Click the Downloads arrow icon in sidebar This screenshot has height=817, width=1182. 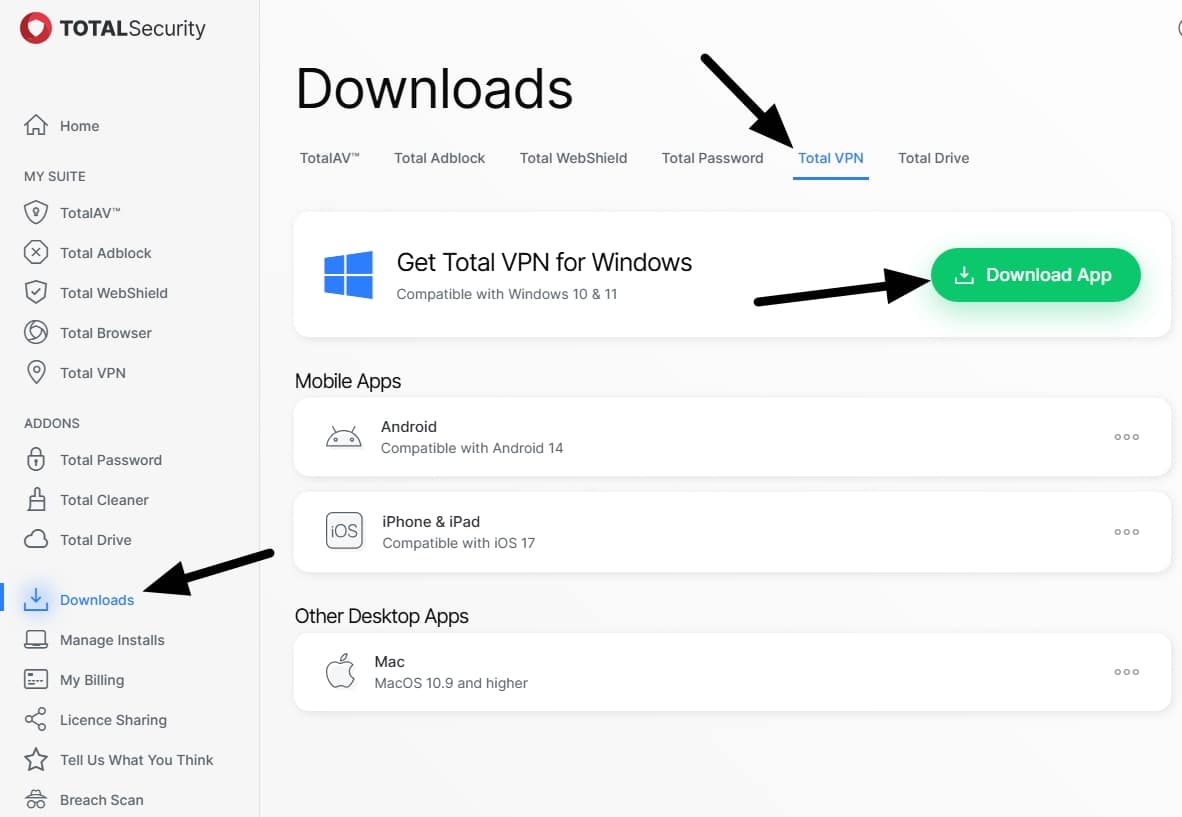pos(35,599)
